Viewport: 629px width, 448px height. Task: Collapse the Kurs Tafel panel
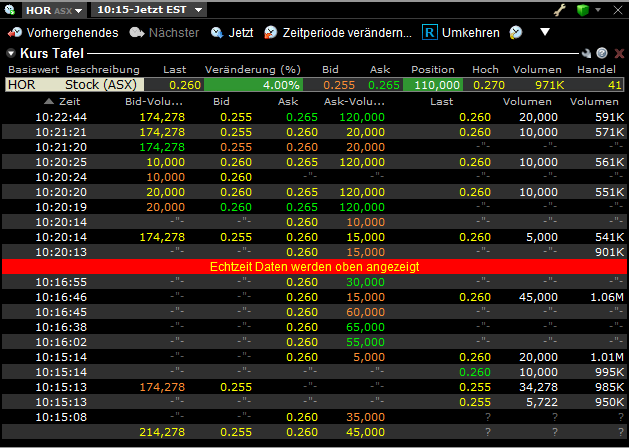pos(10,53)
